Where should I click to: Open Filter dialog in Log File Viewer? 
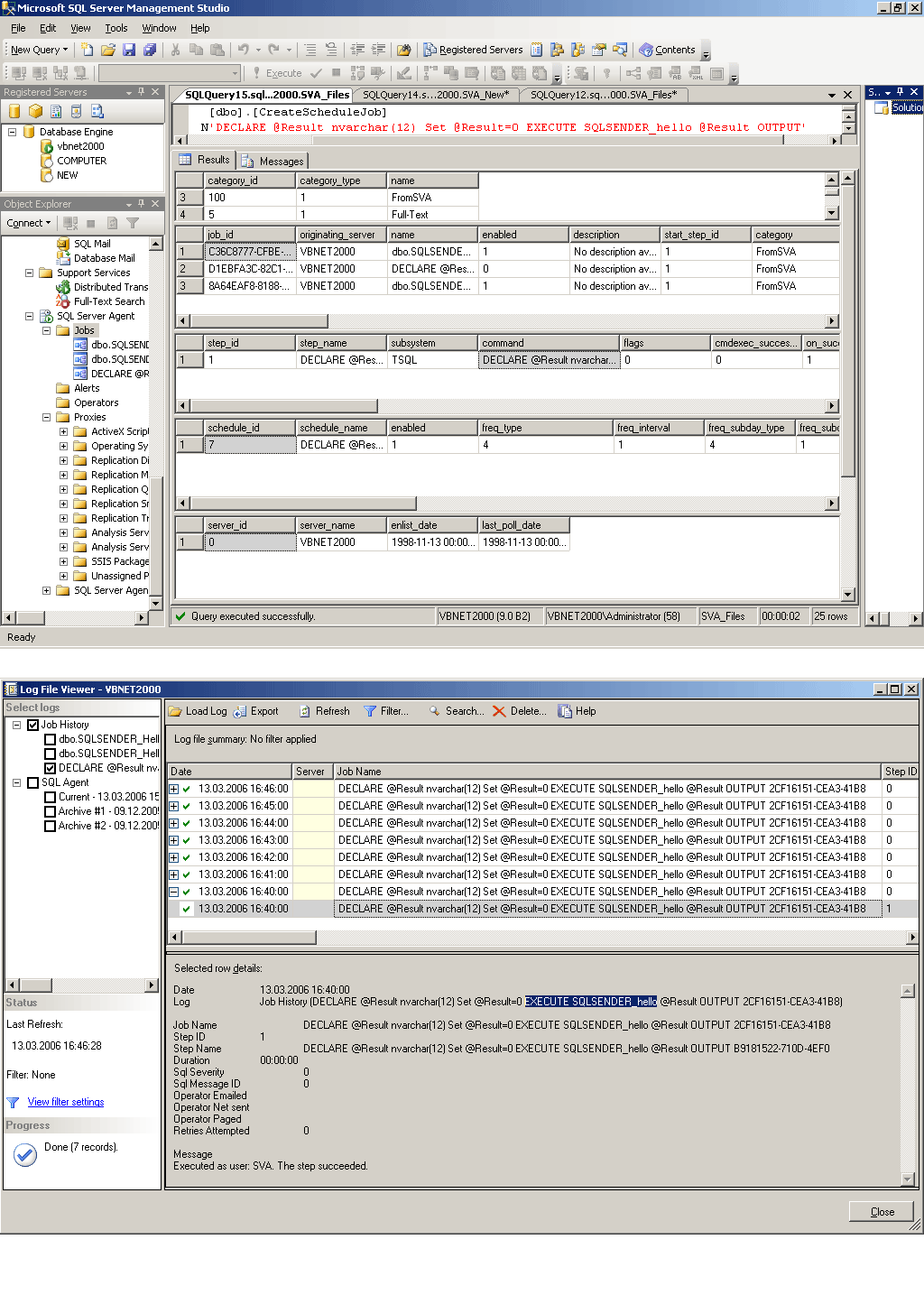[386, 711]
